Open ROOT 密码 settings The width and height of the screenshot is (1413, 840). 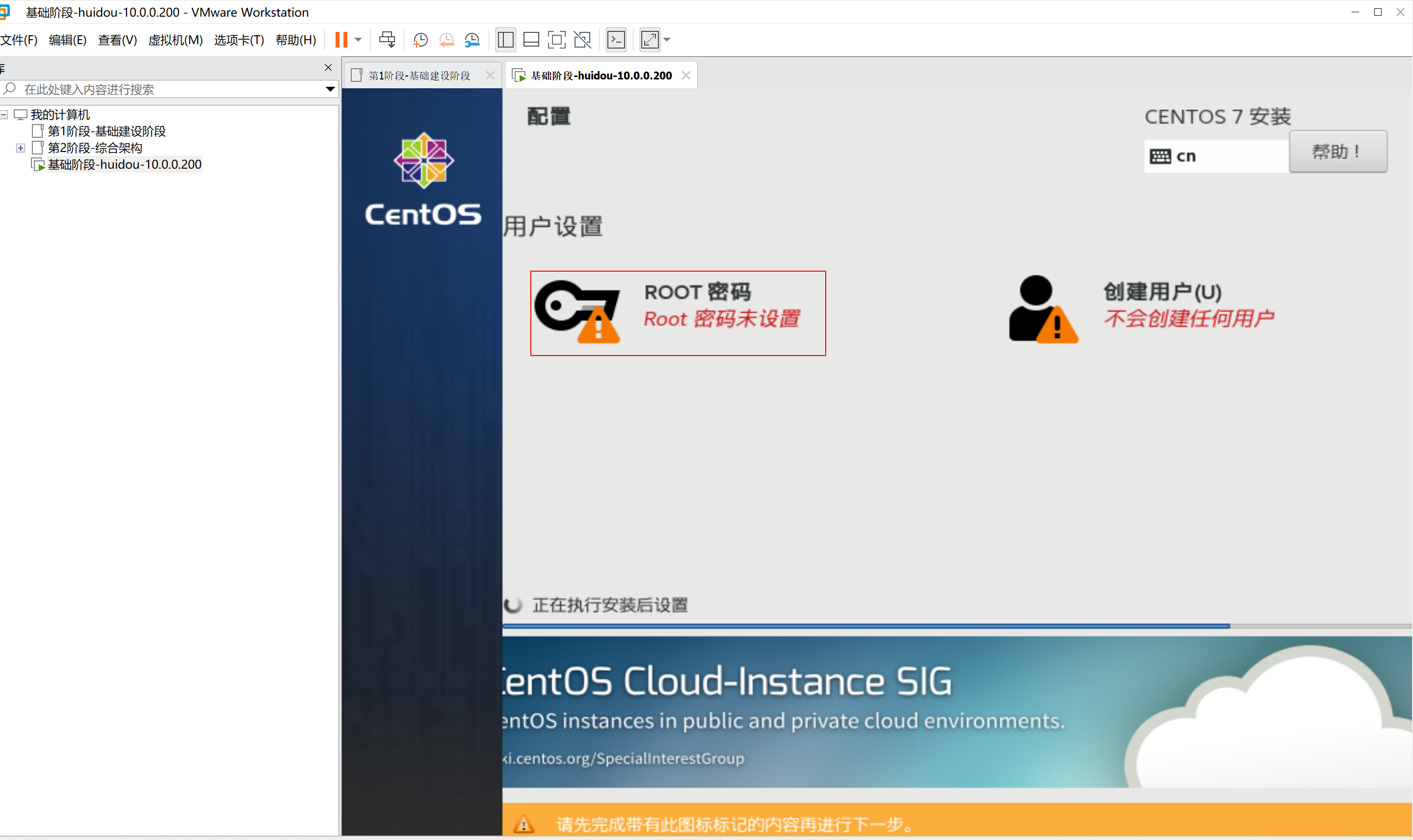[x=678, y=313]
